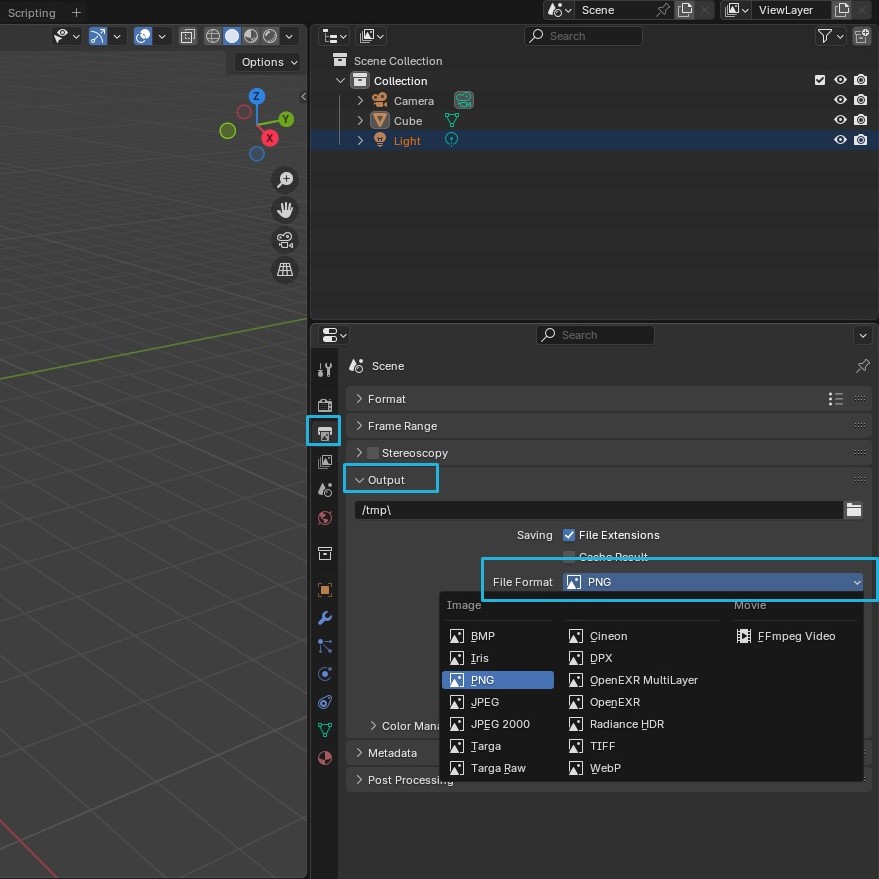
Task: Activate Wireframe viewport shading
Action: pyautogui.click(x=212, y=36)
